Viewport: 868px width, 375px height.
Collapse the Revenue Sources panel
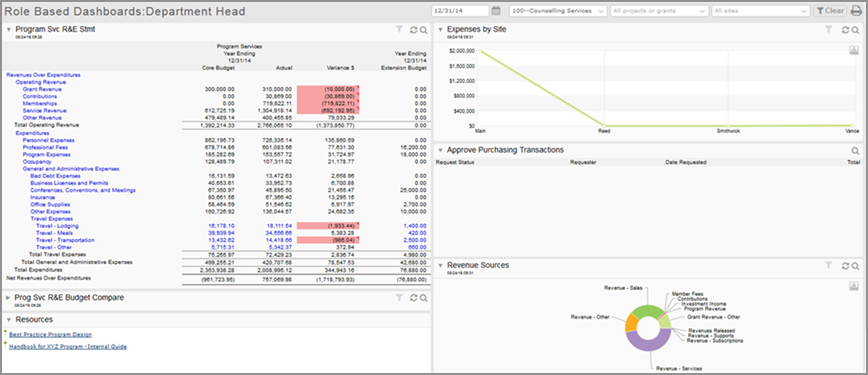point(440,265)
